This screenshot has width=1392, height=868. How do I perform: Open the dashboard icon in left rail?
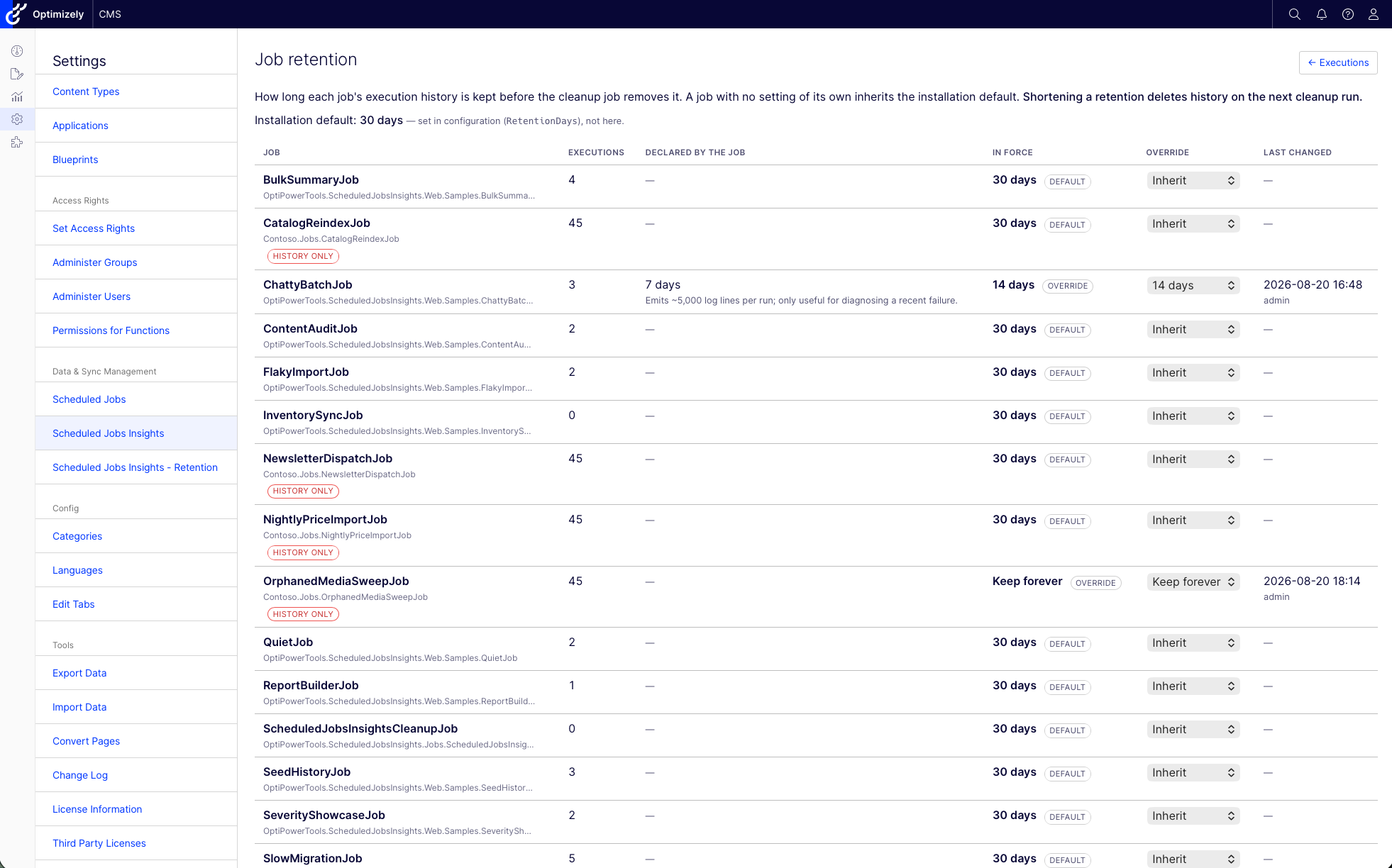tap(17, 51)
